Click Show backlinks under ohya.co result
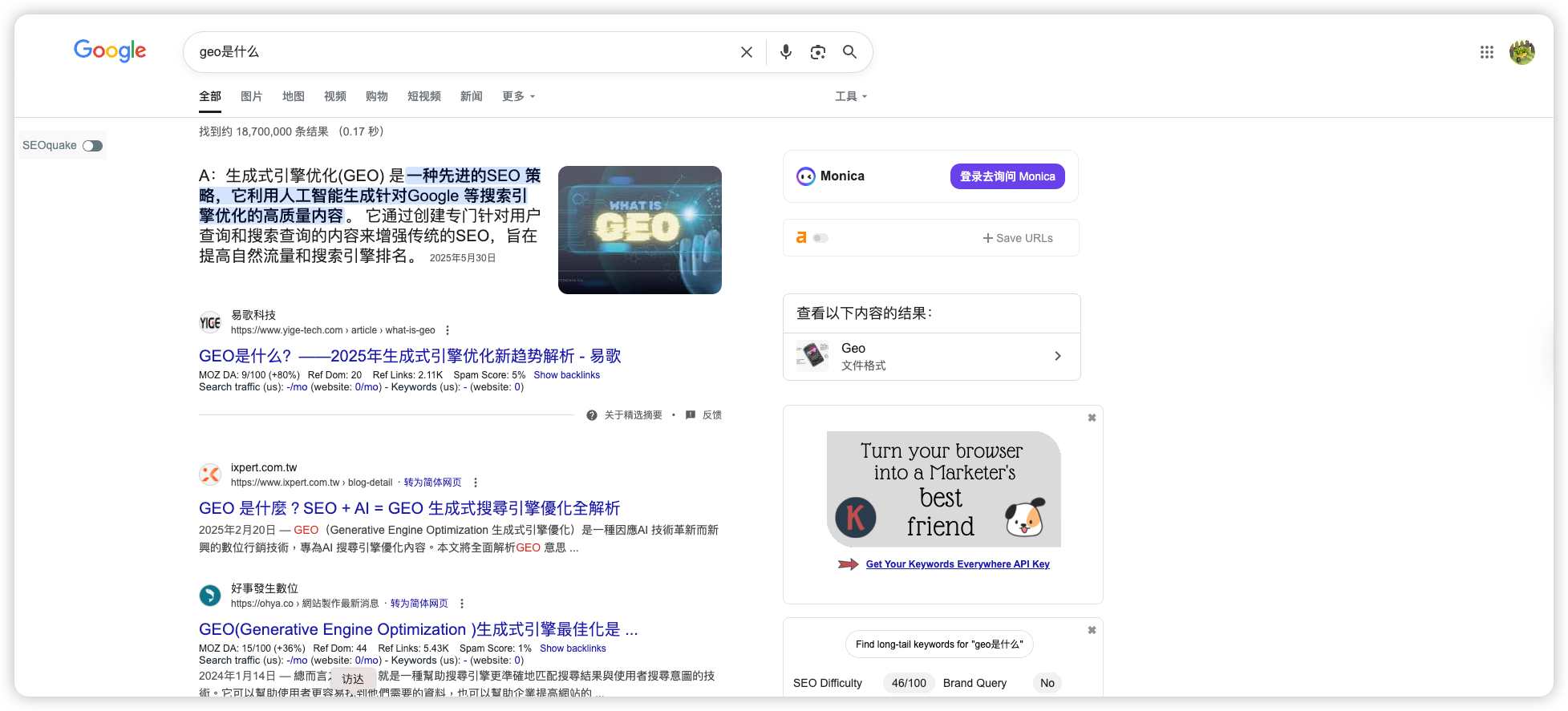The width and height of the screenshot is (1568, 711). click(573, 648)
